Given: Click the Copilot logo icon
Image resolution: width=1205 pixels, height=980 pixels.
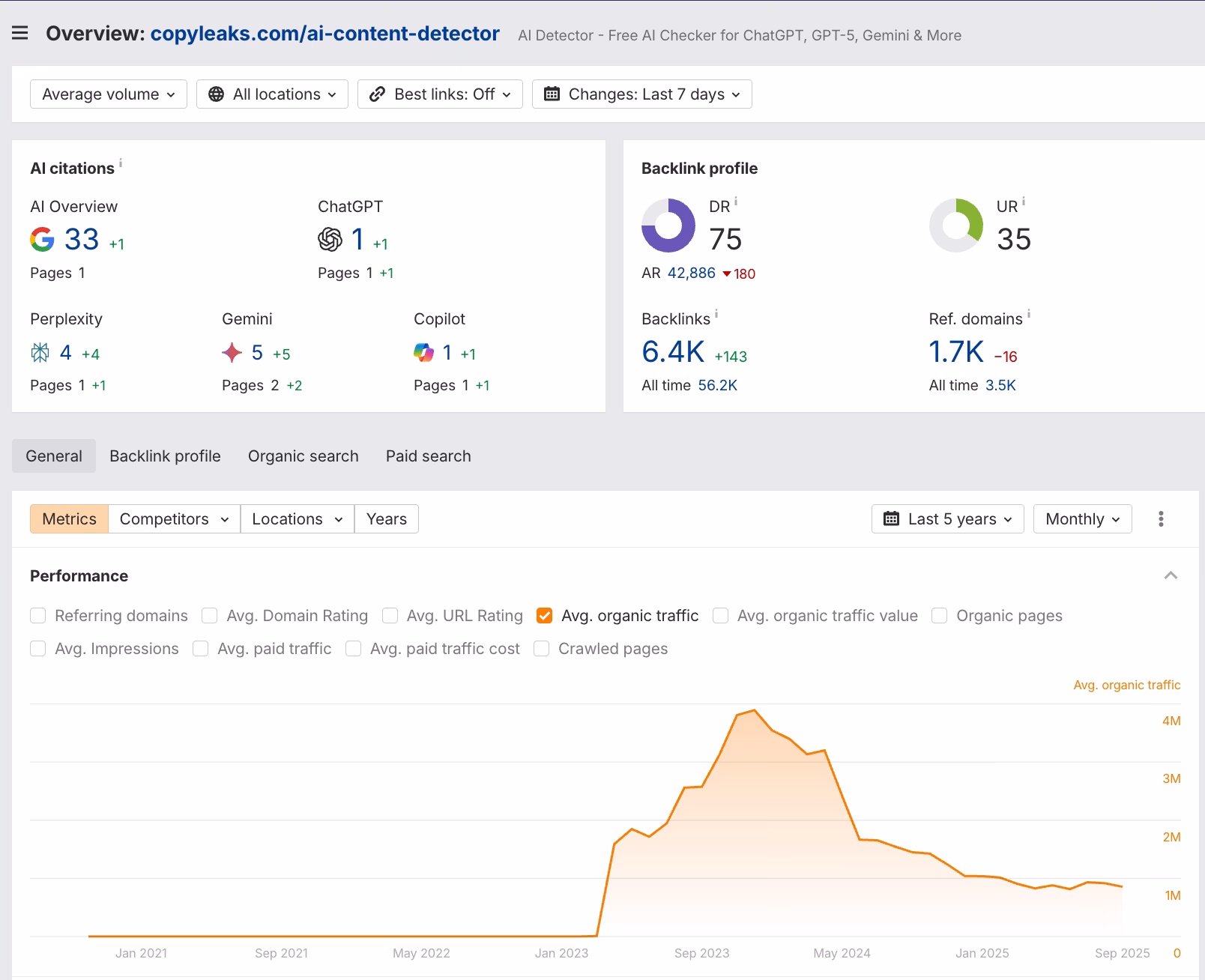Looking at the screenshot, I should click(x=424, y=352).
